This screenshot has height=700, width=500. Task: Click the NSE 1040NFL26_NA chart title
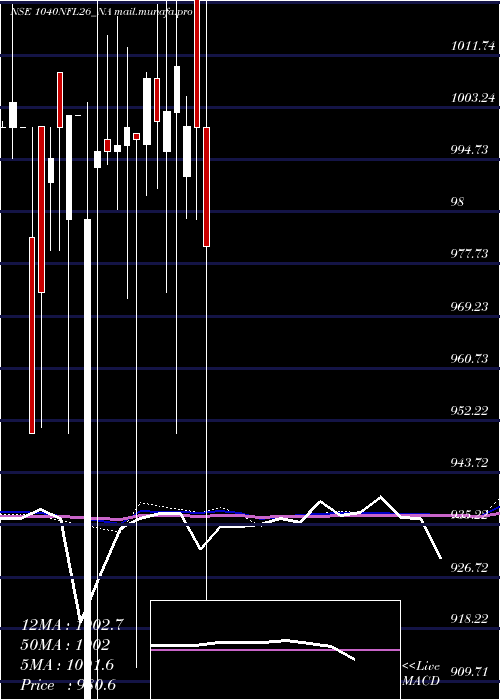tap(102, 12)
